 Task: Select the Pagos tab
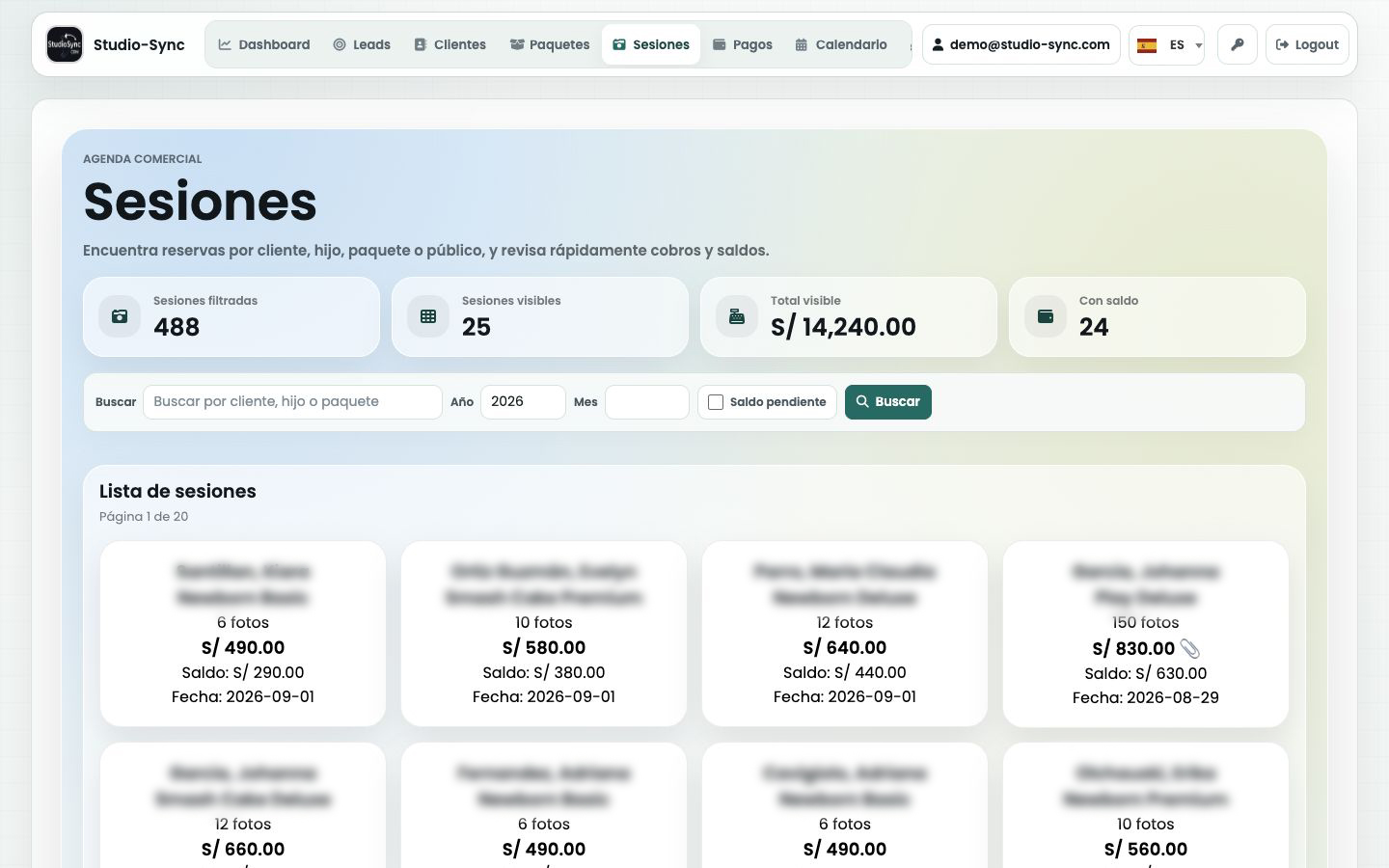[742, 44]
